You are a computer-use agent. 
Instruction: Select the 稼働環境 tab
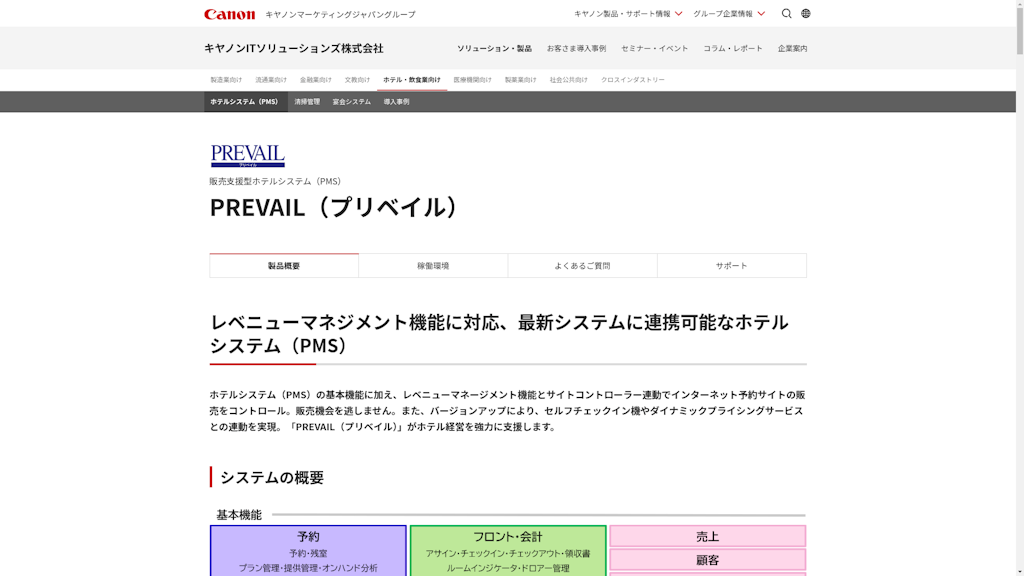[x=433, y=266]
